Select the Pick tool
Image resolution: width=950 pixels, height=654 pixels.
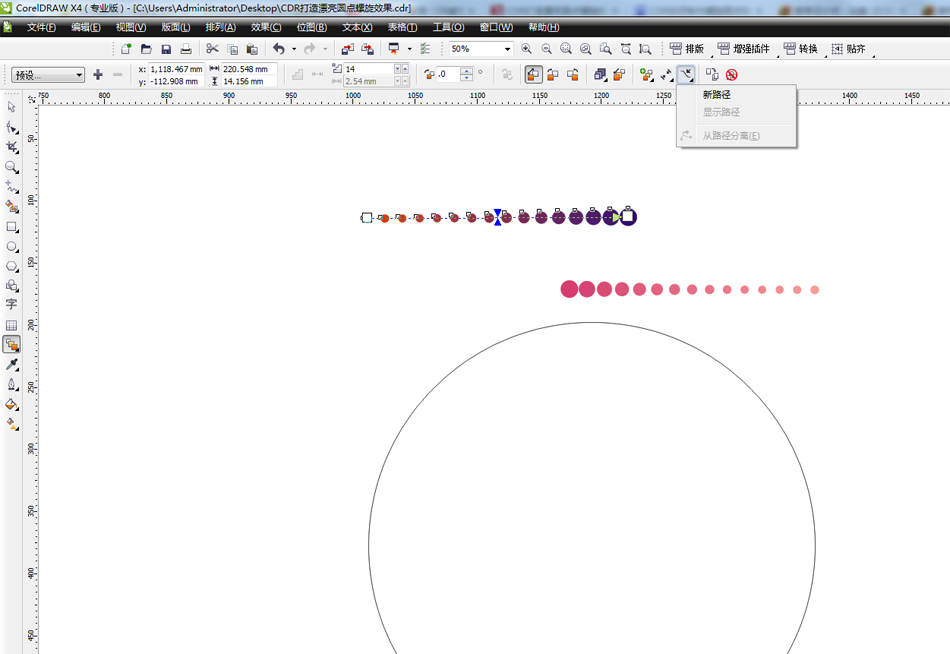[x=13, y=106]
